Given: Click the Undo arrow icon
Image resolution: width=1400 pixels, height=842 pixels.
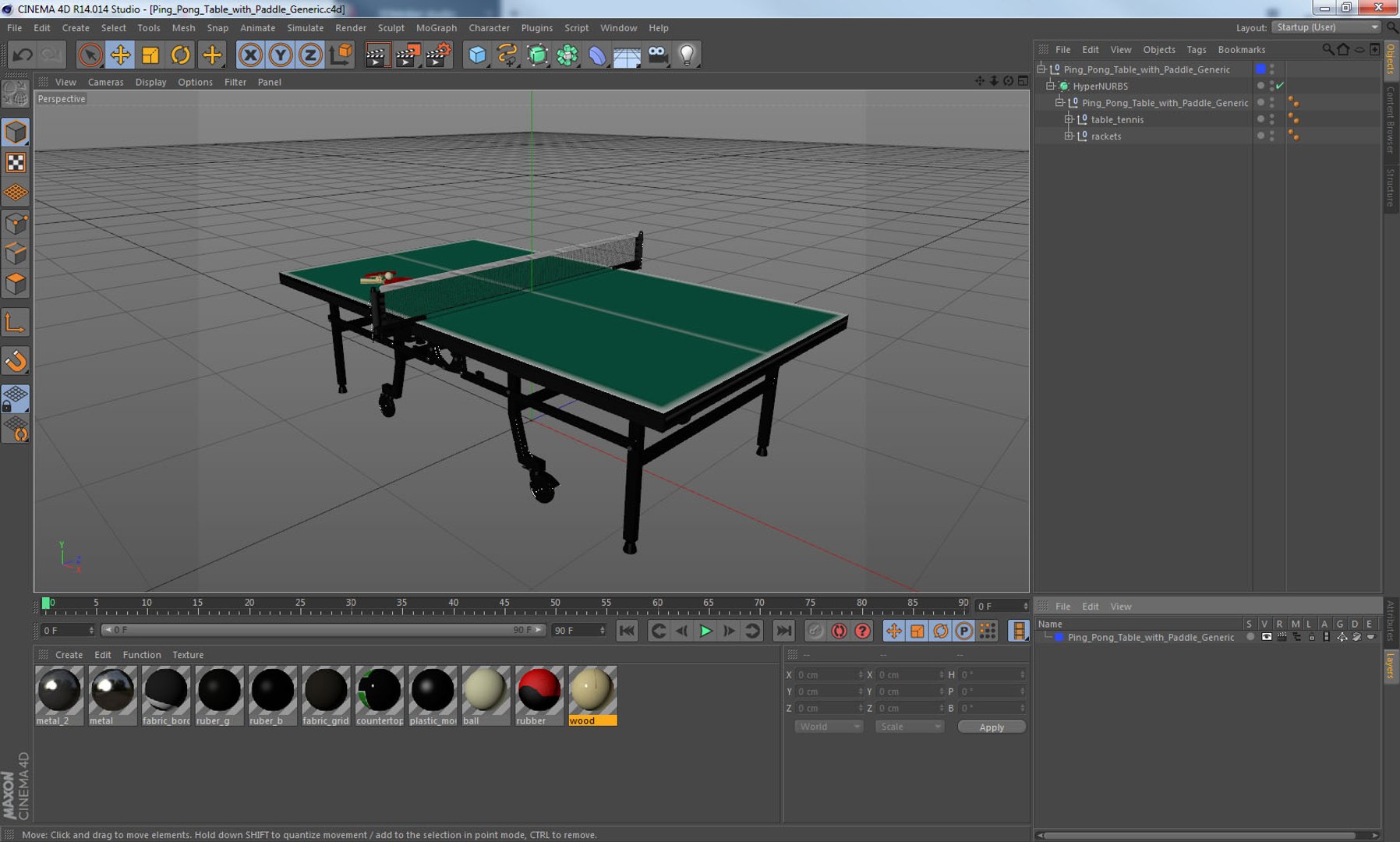Looking at the screenshot, I should (x=23, y=55).
